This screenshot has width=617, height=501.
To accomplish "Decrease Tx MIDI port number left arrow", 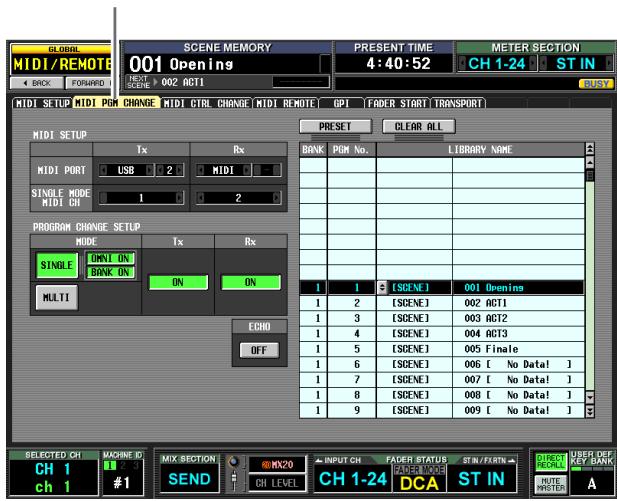I will (x=160, y=170).
